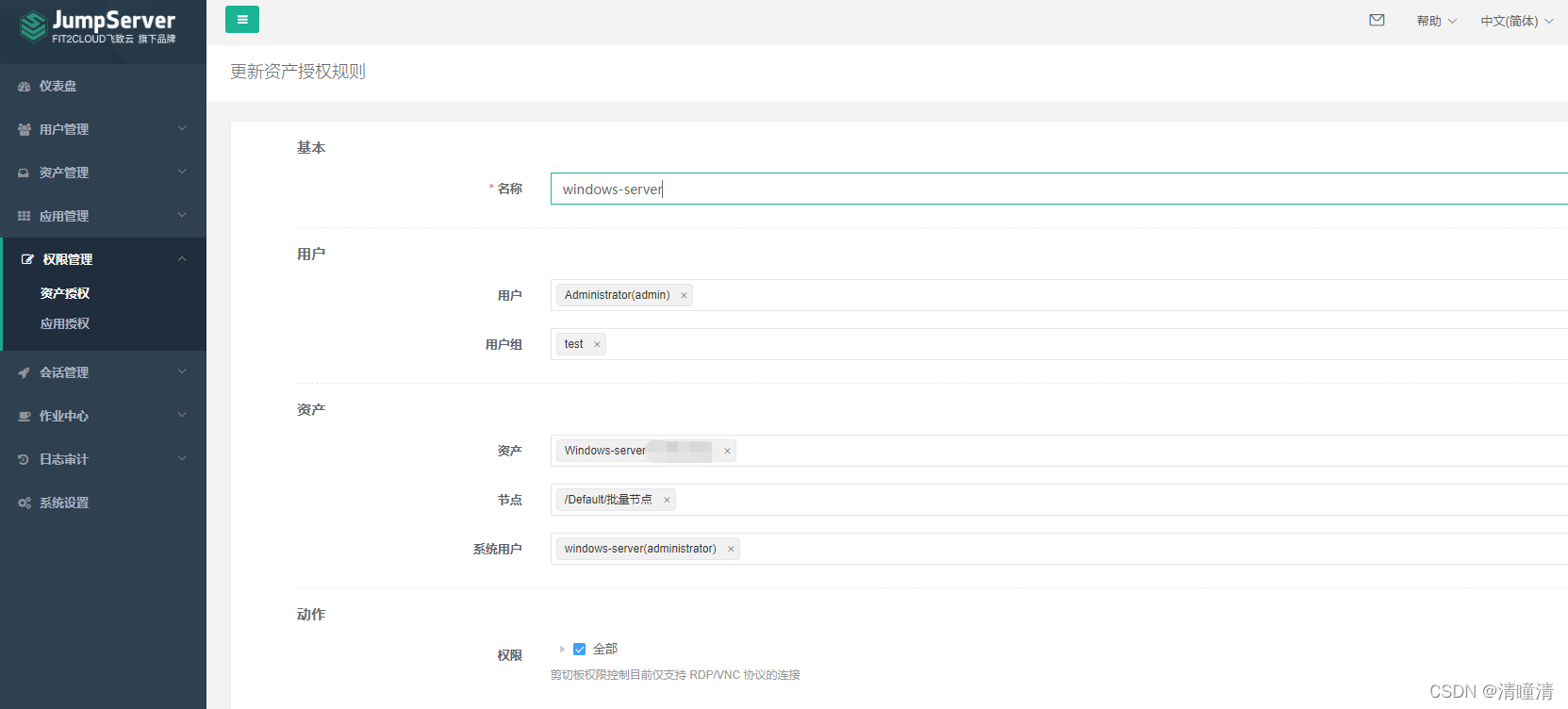1568x709 pixels.
Task: Open the 中文(简体) language dropdown
Action: click(1517, 21)
